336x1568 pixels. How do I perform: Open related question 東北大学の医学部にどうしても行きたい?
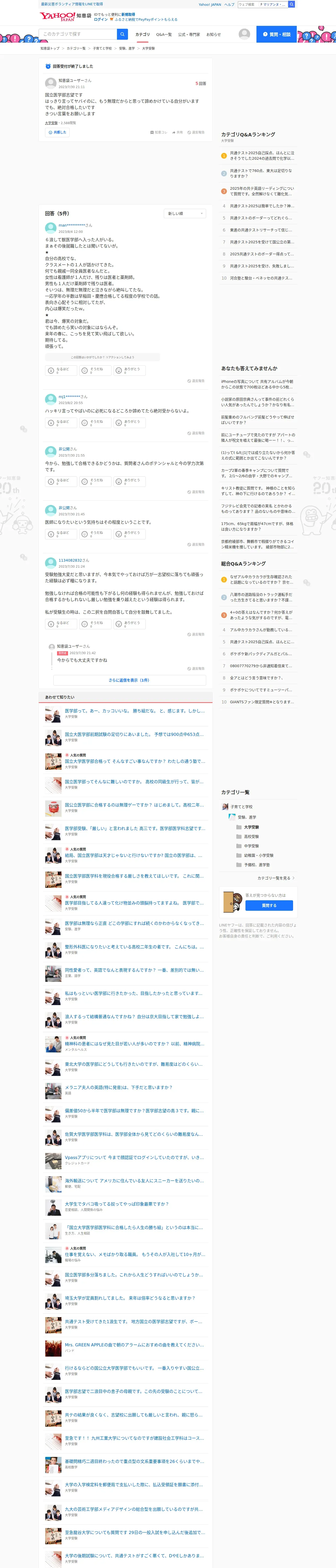[135, 1064]
